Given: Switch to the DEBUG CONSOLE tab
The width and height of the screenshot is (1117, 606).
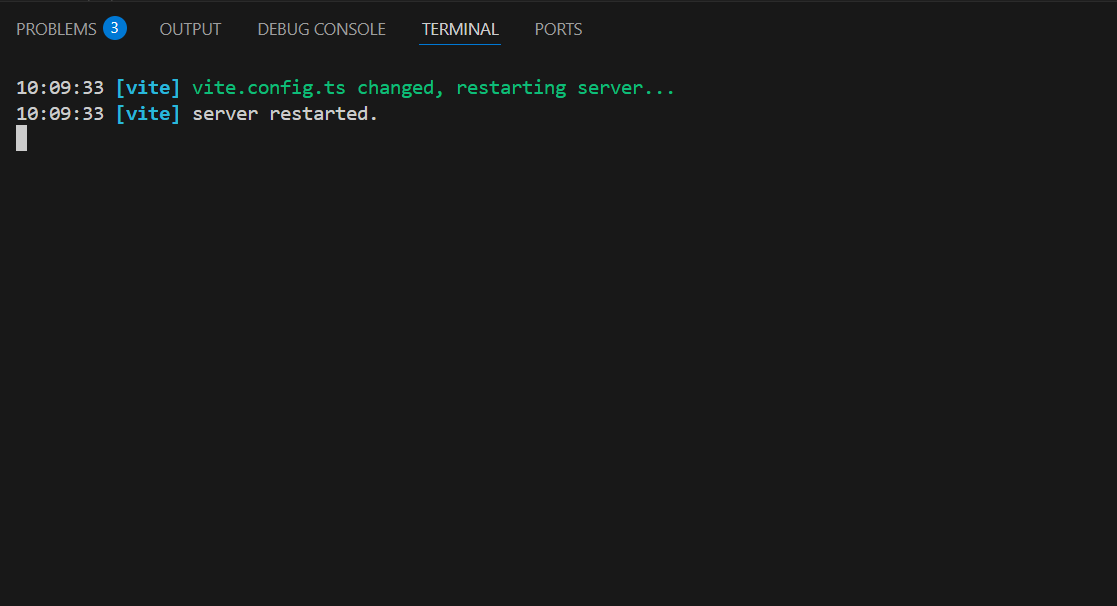Looking at the screenshot, I should pyautogui.click(x=321, y=29).
